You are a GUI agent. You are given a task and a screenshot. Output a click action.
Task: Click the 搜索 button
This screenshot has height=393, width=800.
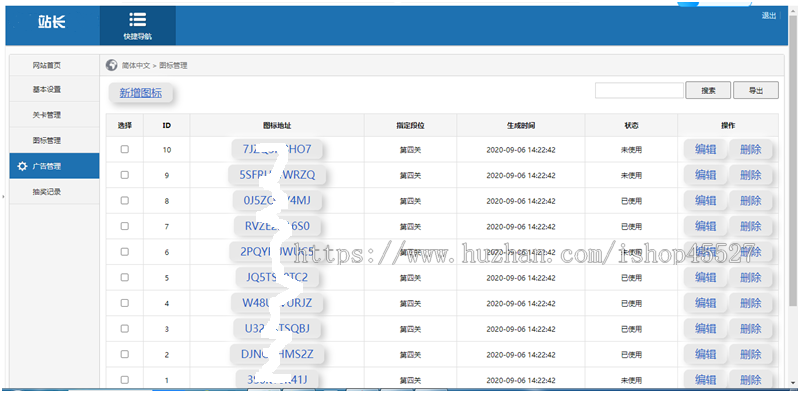(x=708, y=90)
